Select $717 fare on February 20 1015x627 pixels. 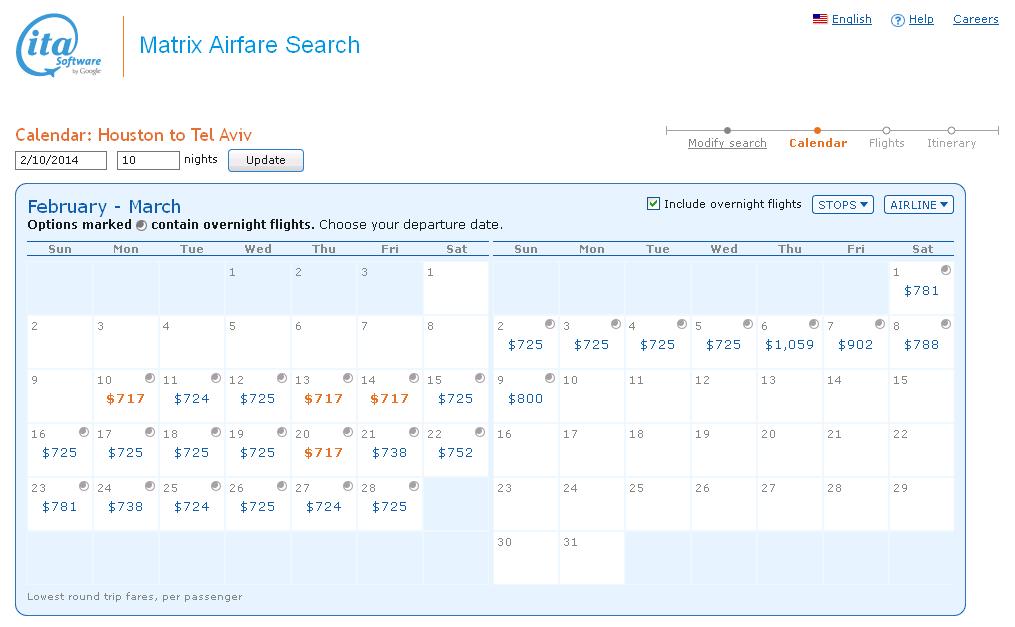coord(324,453)
